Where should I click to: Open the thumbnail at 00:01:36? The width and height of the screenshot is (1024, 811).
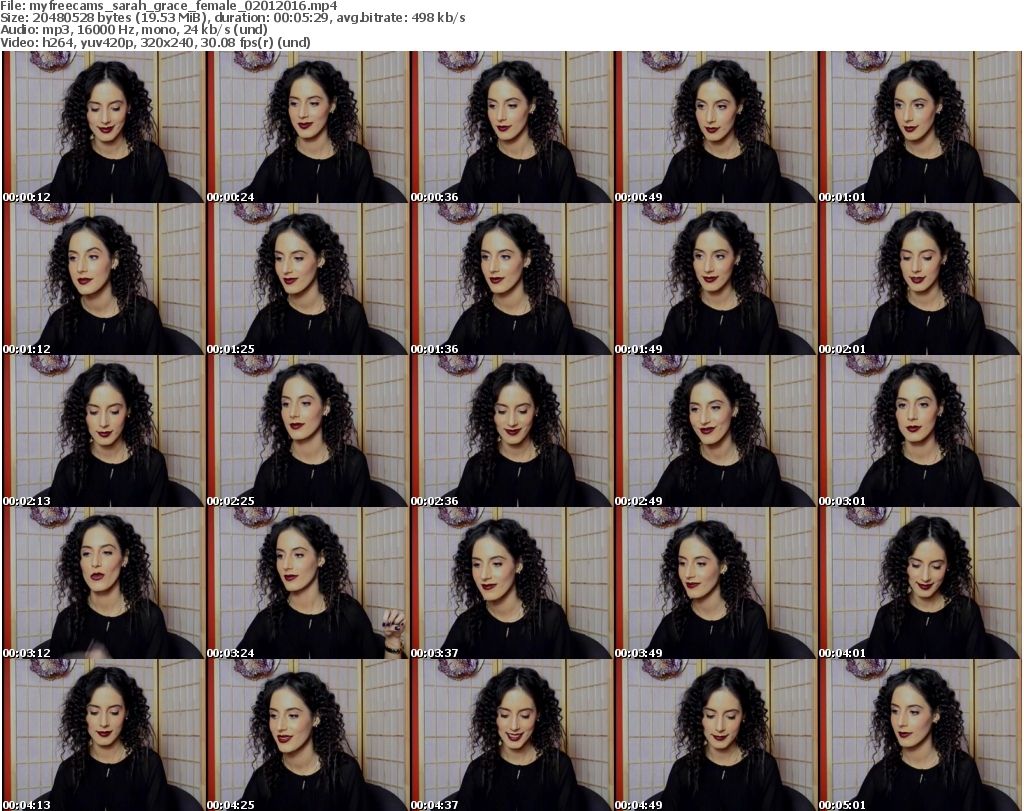511,279
